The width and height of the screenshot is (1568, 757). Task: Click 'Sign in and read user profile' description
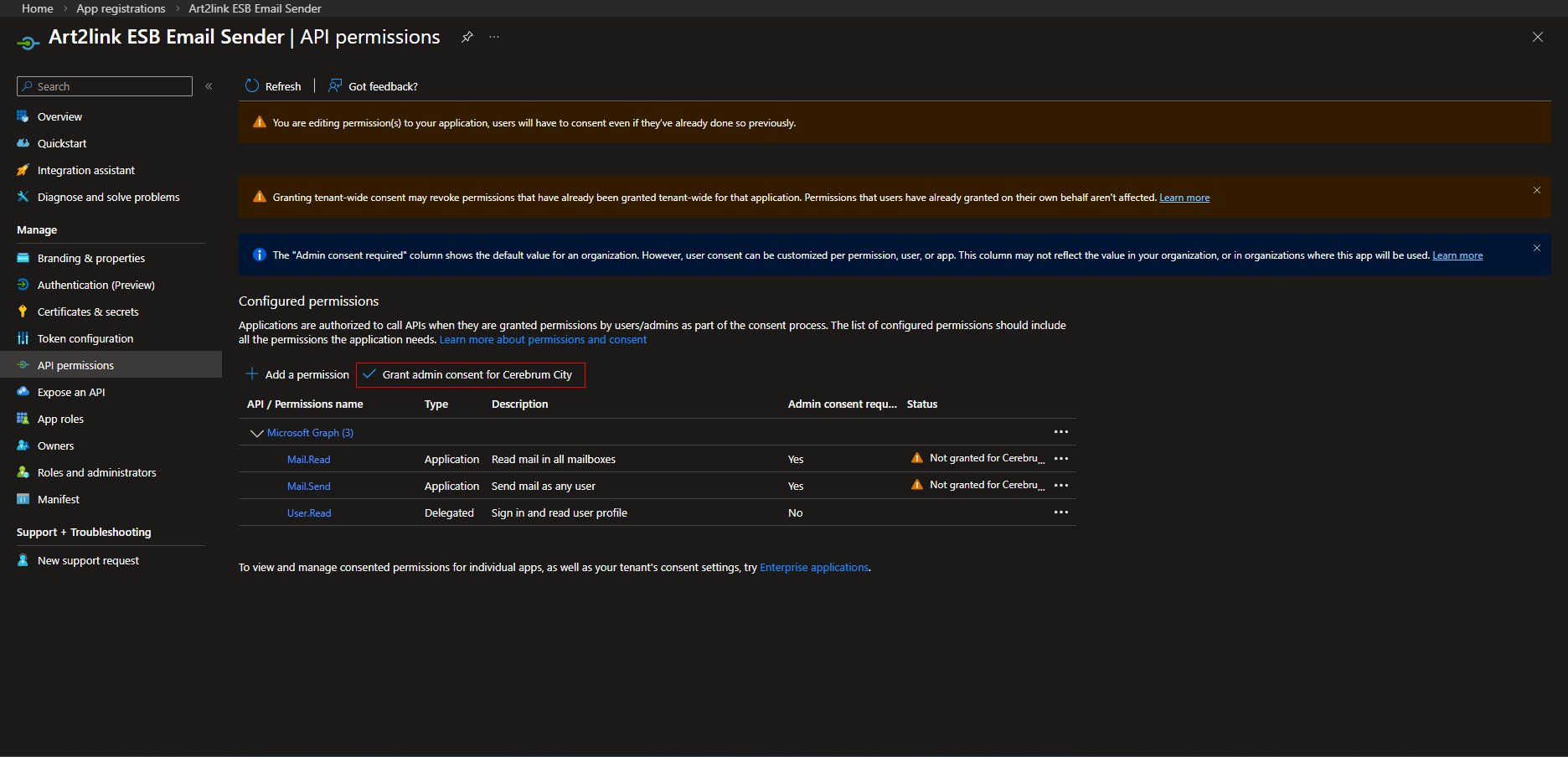click(x=560, y=512)
